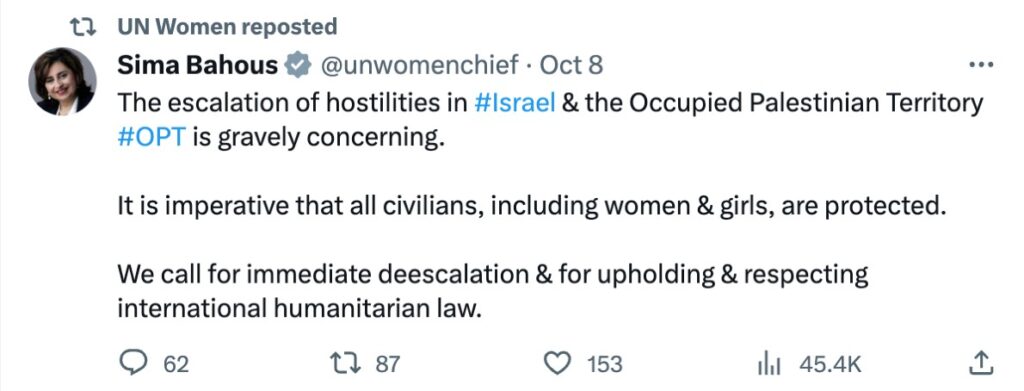Open the three-dot more options menu
Viewport: 1024px width, 391px height.
click(982, 65)
